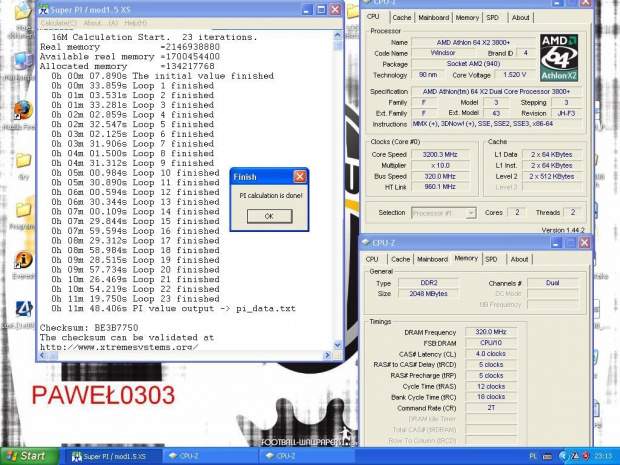Close the Super PI window
Screen dimensions: 620x465
click(x=335, y=9)
